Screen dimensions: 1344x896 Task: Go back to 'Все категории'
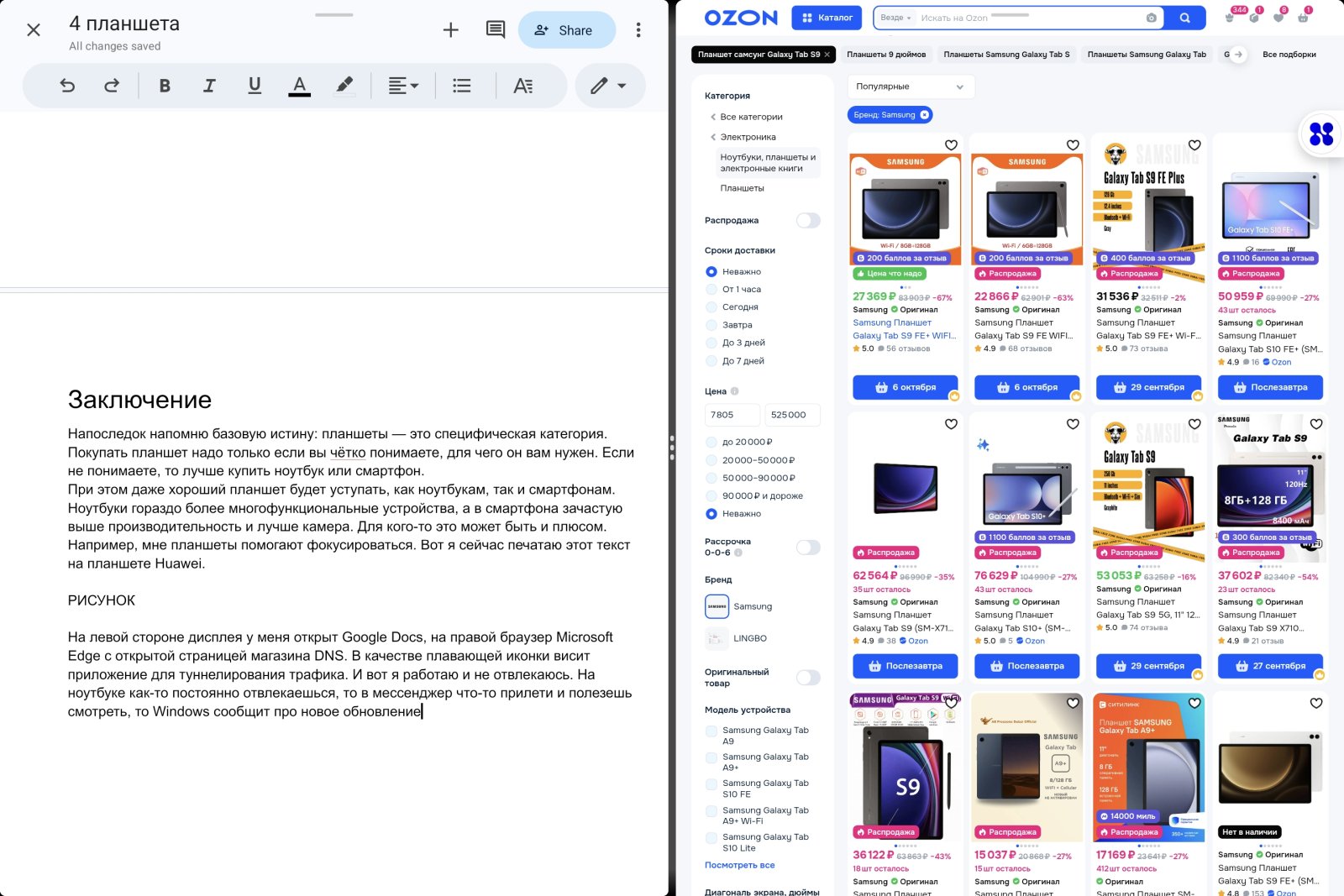tap(751, 117)
